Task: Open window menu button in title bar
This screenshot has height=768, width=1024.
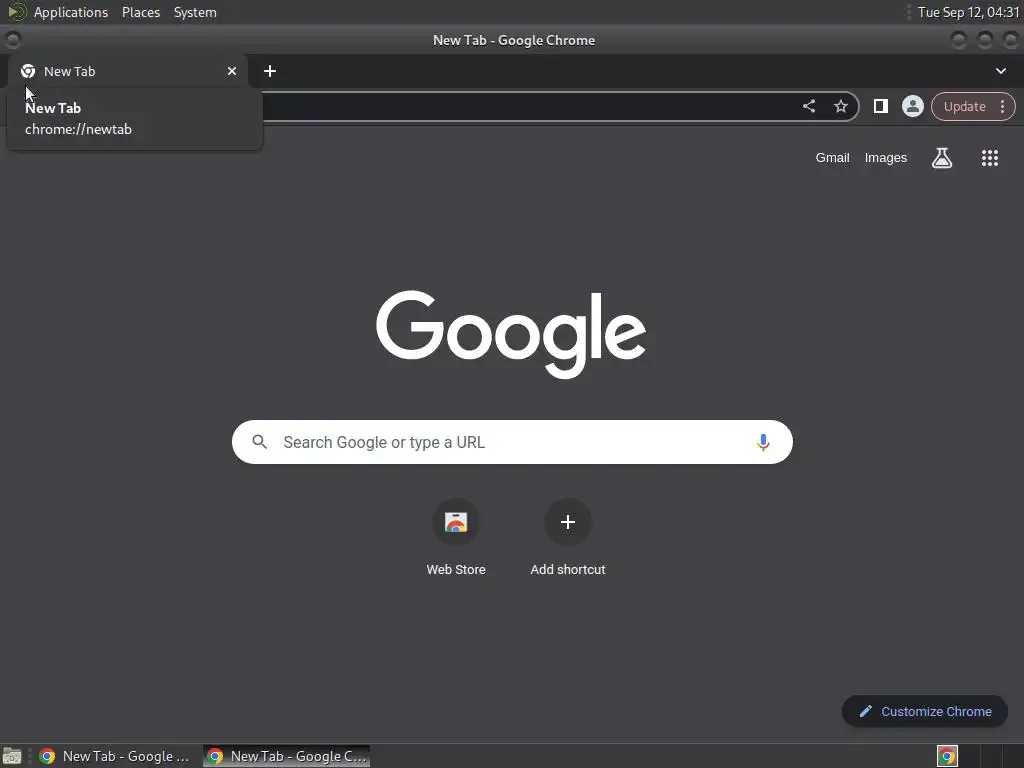Action: 12,40
